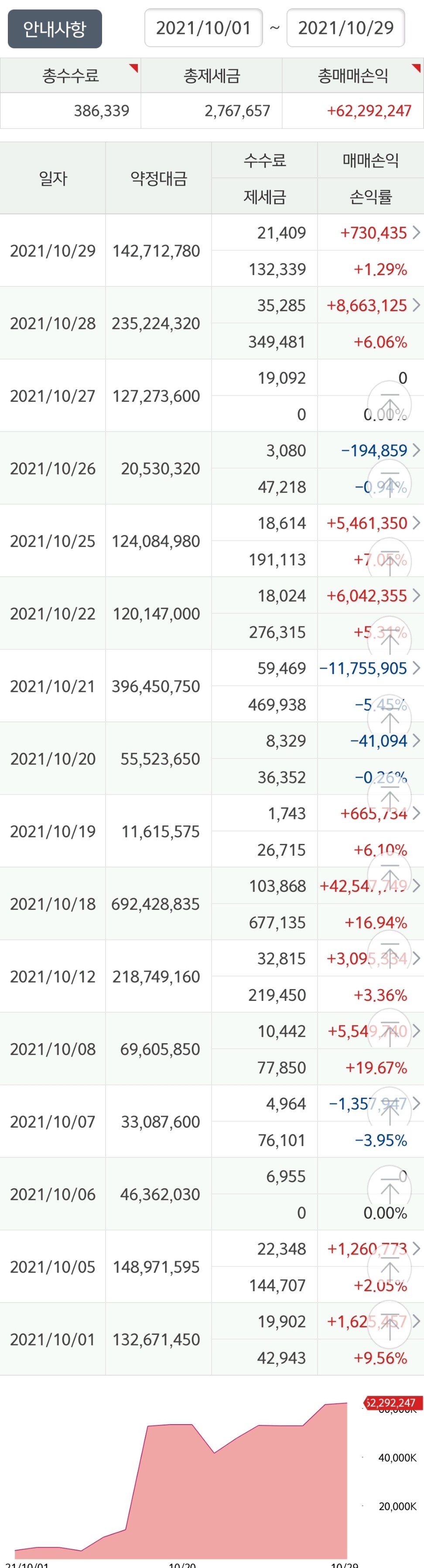Select the 2021/10/18 date row
The image size is (424, 1568).
click(x=212, y=904)
